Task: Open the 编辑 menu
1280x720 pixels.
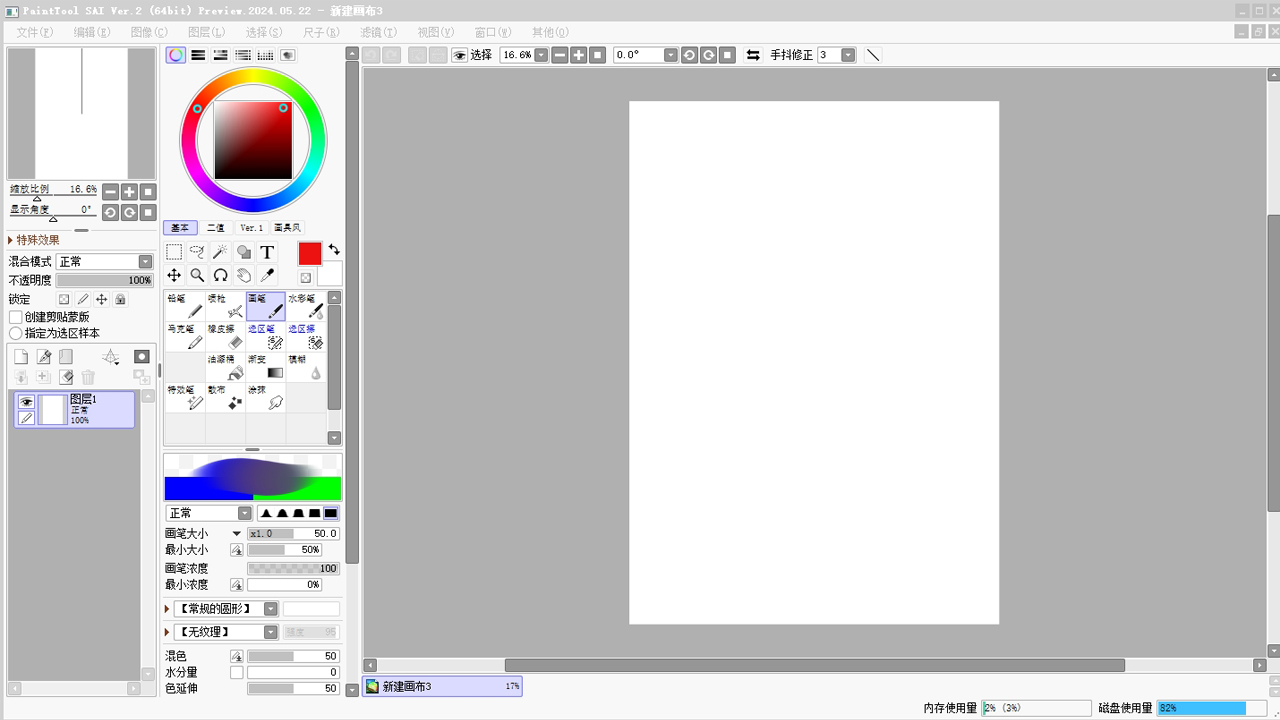Action: coord(92,32)
